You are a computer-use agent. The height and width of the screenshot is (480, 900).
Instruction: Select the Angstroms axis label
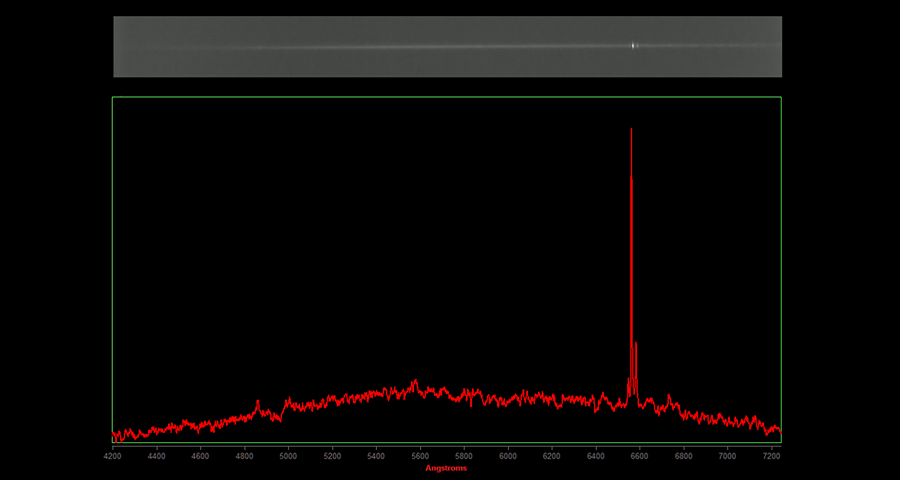pyautogui.click(x=446, y=468)
